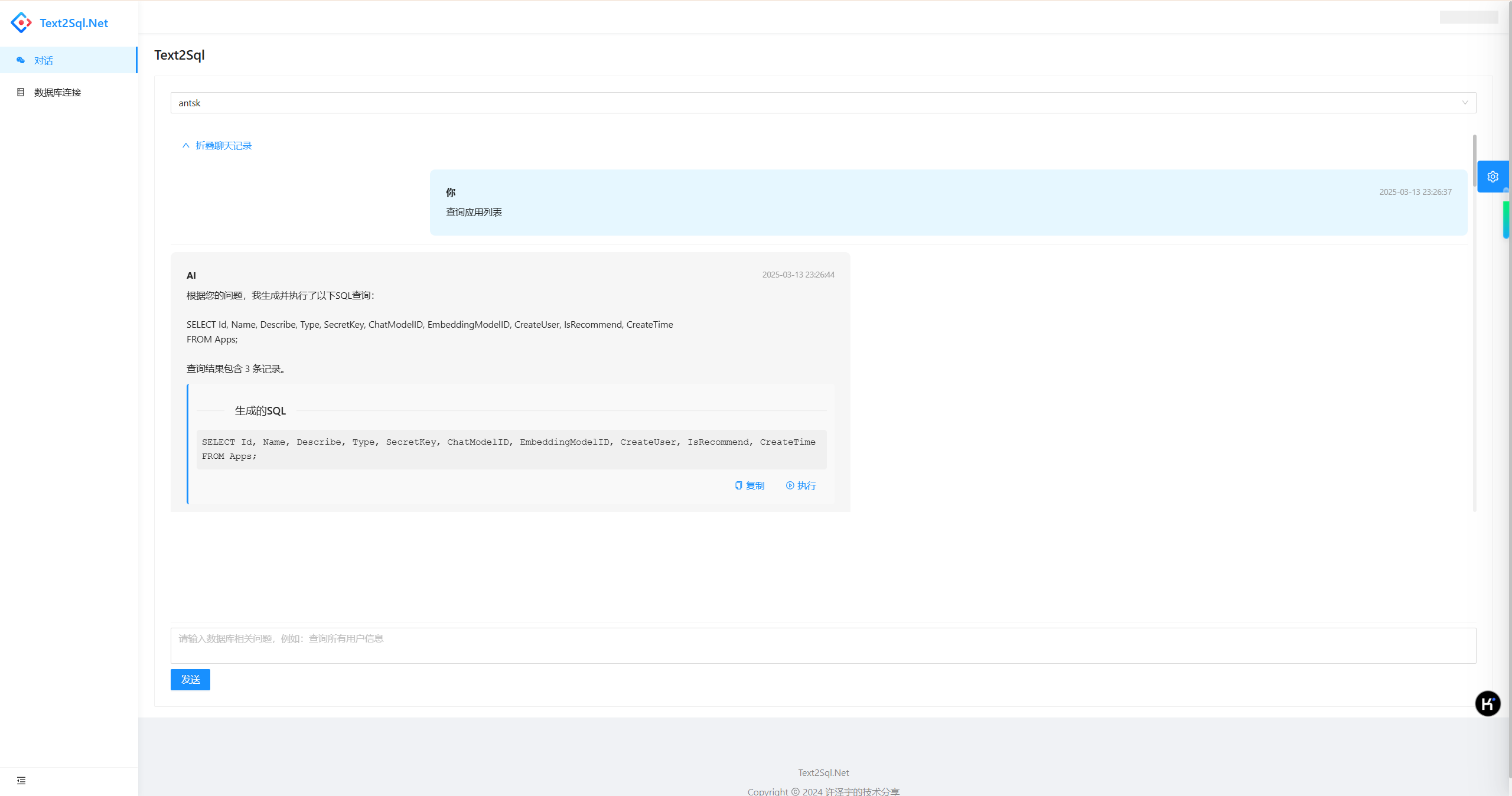The image size is (1512, 796).
Task: Click the black round H floating icon
Action: [x=1487, y=703]
